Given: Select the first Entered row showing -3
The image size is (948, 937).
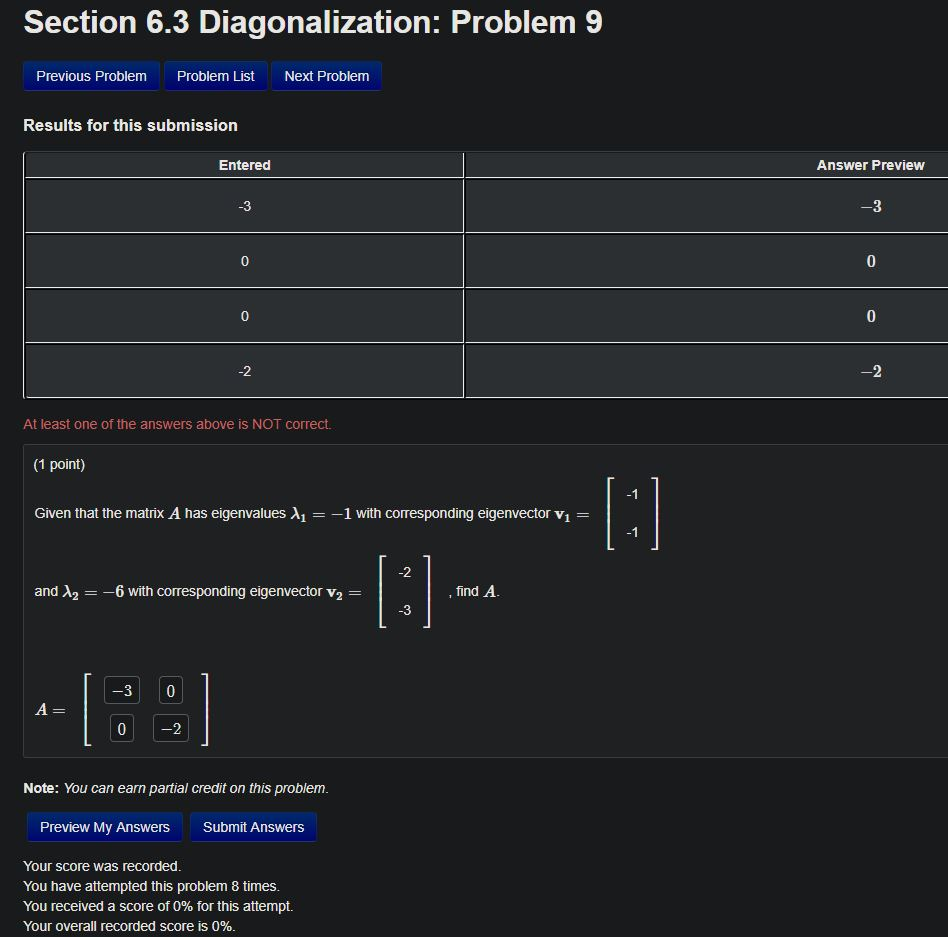Looking at the screenshot, I should (x=244, y=206).
